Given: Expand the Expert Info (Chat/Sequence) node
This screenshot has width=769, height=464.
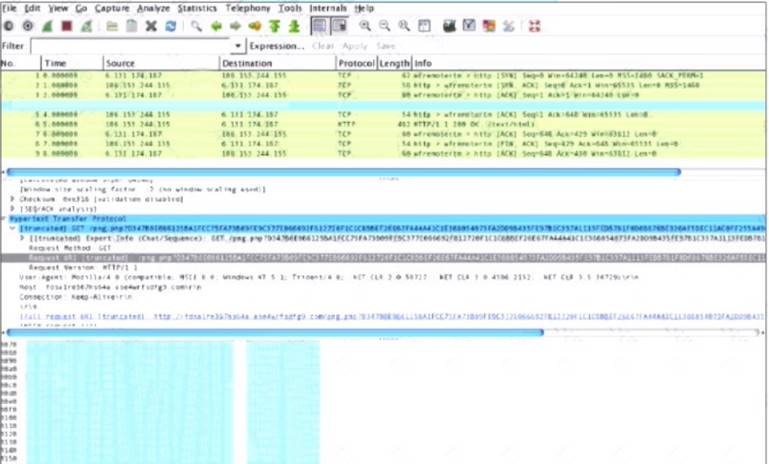Looking at the screenshot, I should pos(22,238).
